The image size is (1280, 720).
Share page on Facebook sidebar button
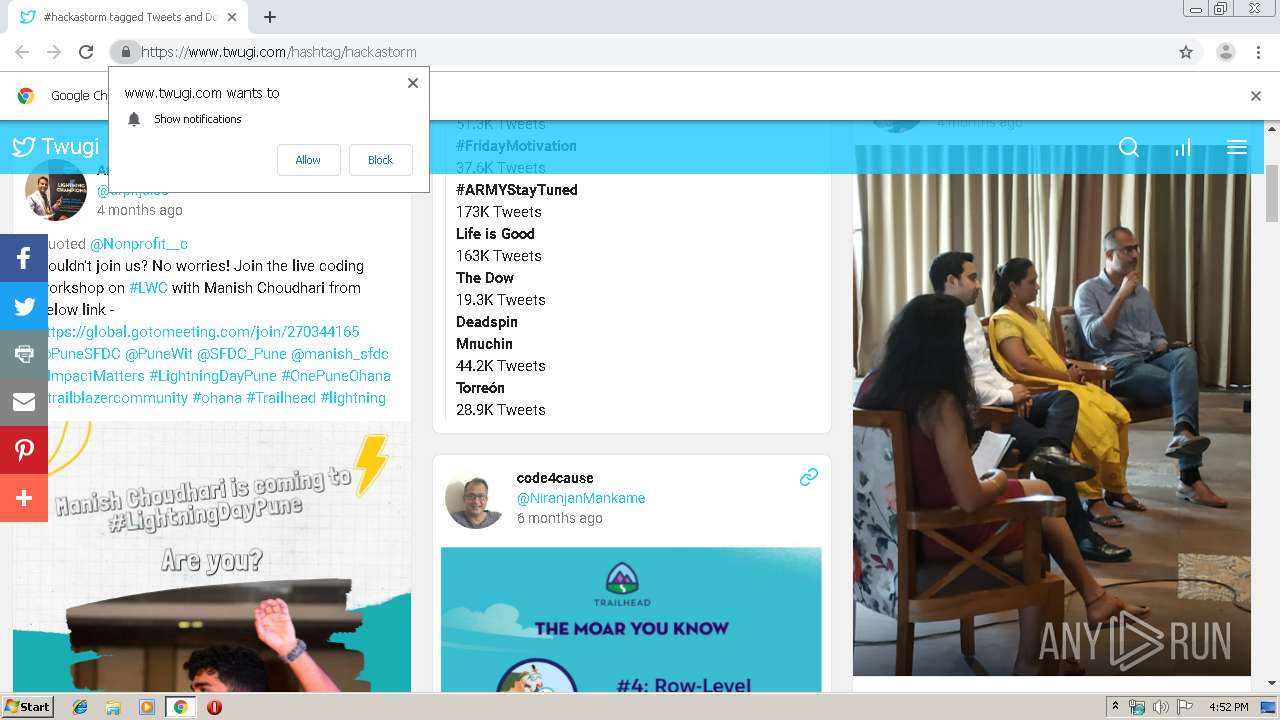point(24,259)
